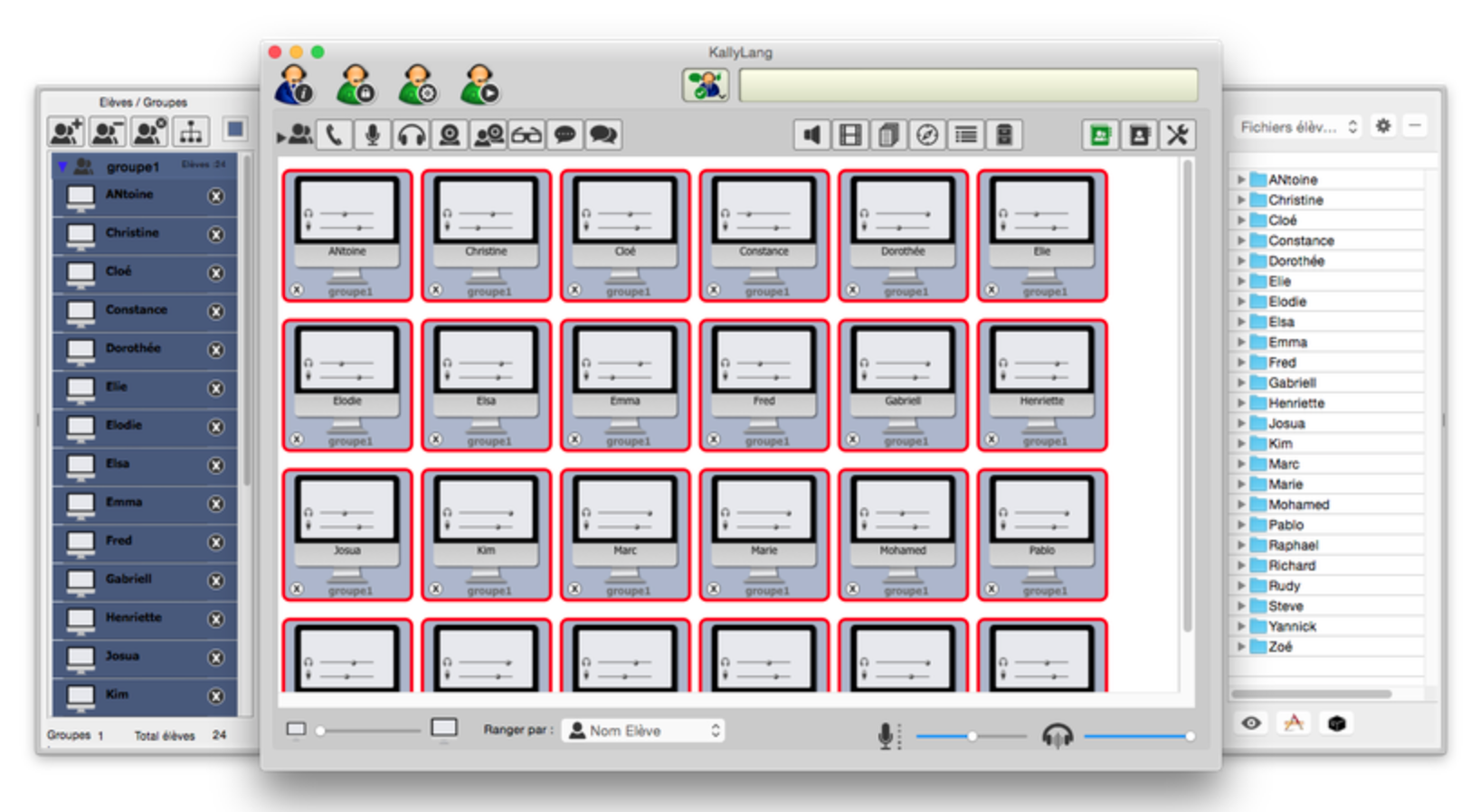Image resolution: width=1480 pixels, height=812 pixels.
Task: Toggle the blue square button in groups panel
Action: click(235, 130)
